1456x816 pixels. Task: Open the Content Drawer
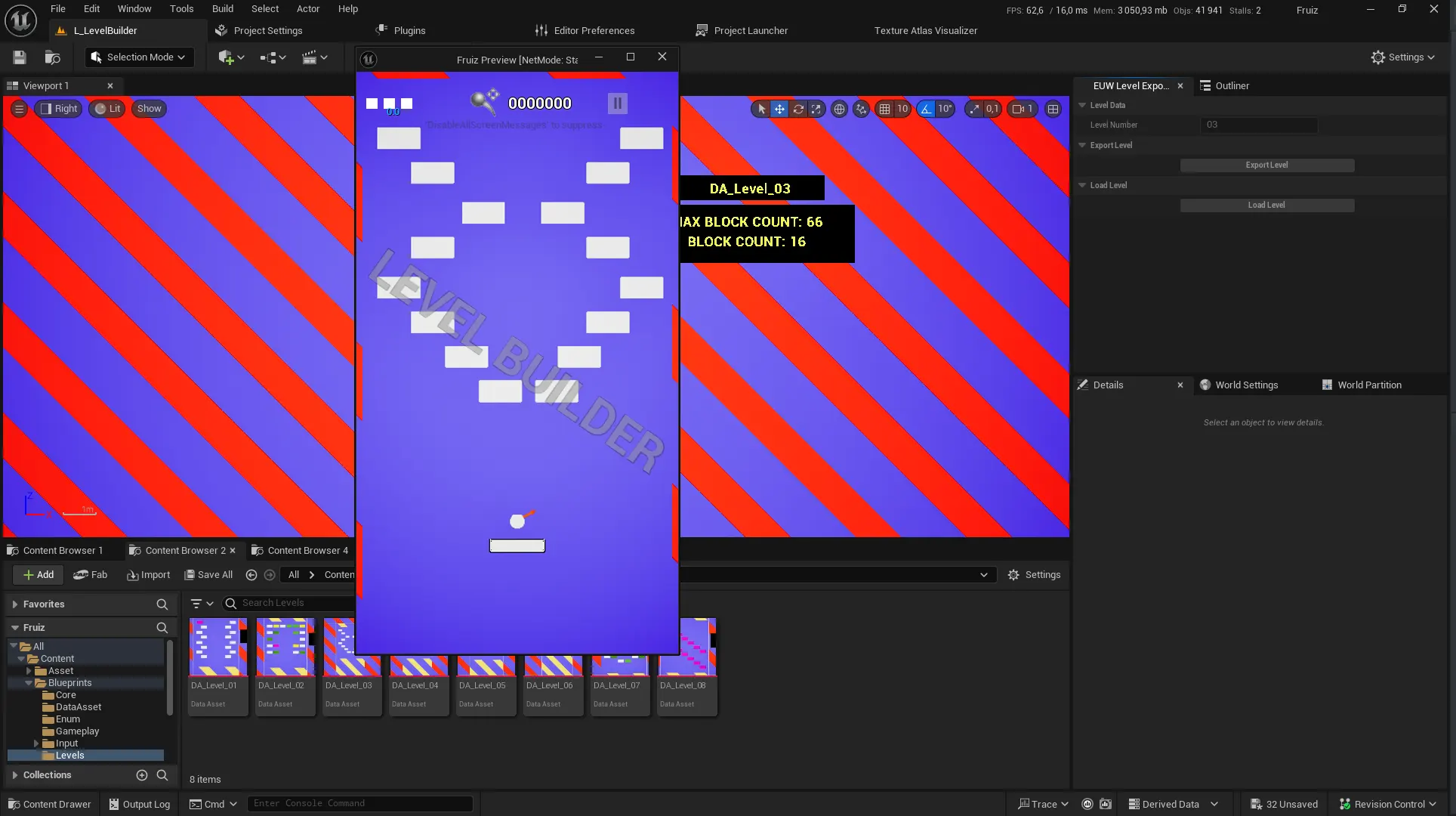[x=49, y=804]
